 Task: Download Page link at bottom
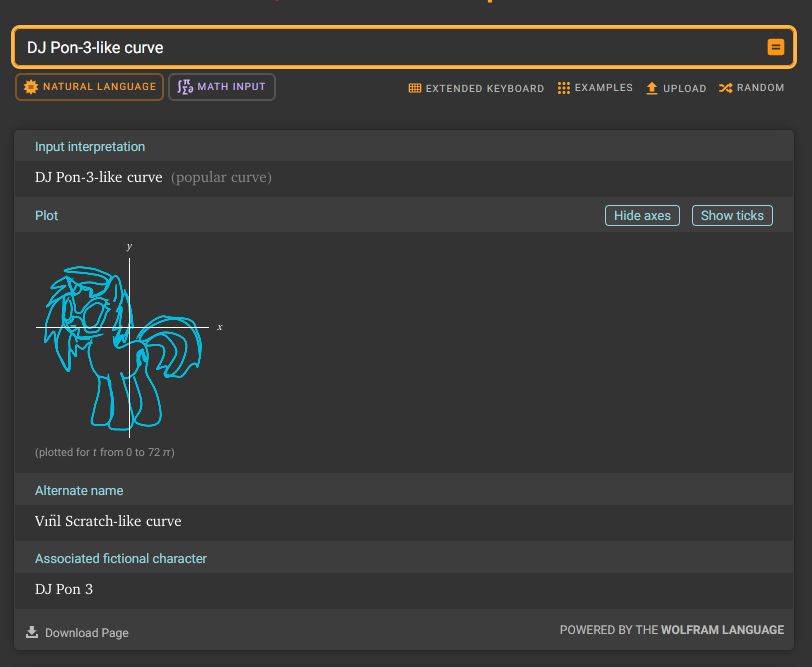[x=77, y=632]
